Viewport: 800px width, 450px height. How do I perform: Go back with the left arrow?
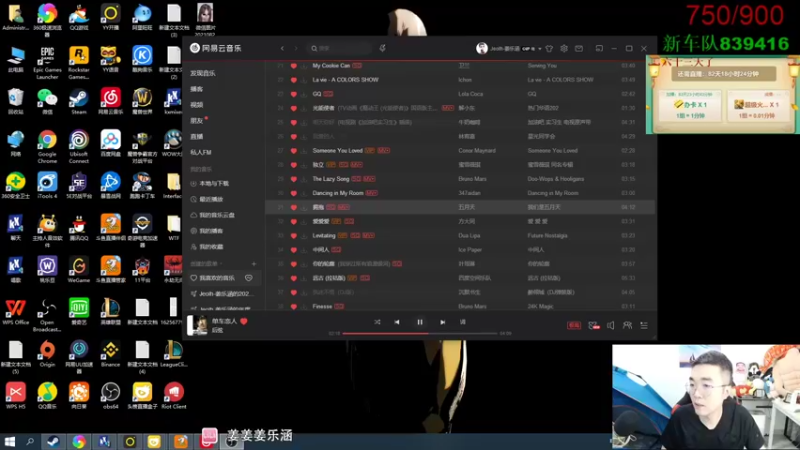pyautogui.click(x=282, y=48)
